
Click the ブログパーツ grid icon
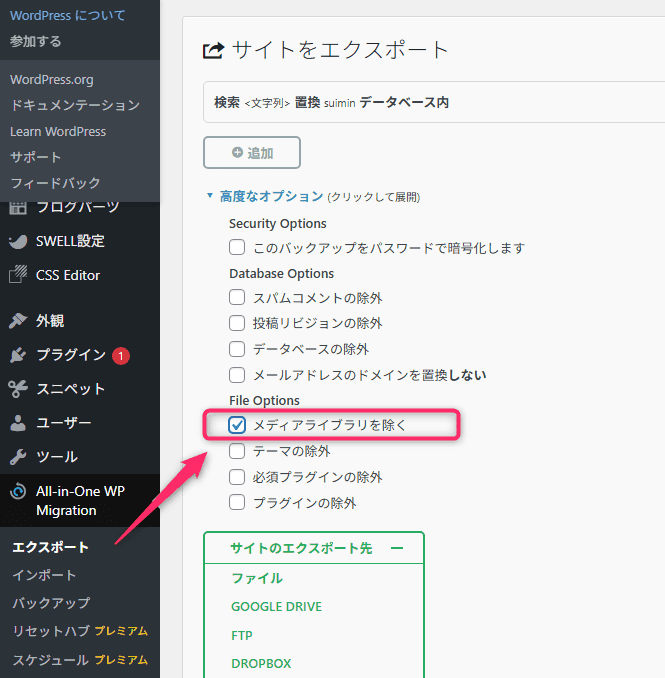click(18, 208)
